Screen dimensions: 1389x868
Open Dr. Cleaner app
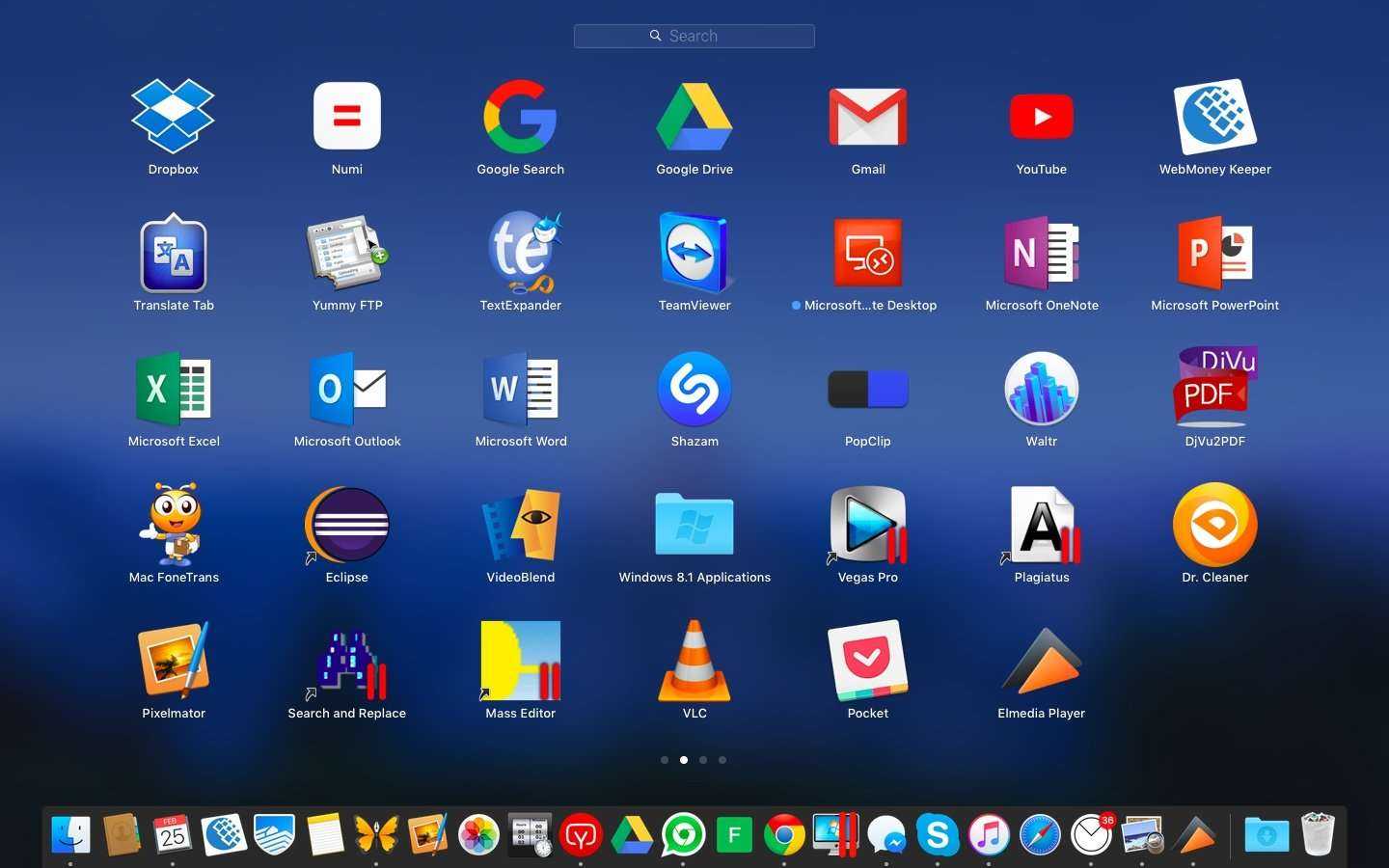pyautogui.click(x=1215, y=526)
